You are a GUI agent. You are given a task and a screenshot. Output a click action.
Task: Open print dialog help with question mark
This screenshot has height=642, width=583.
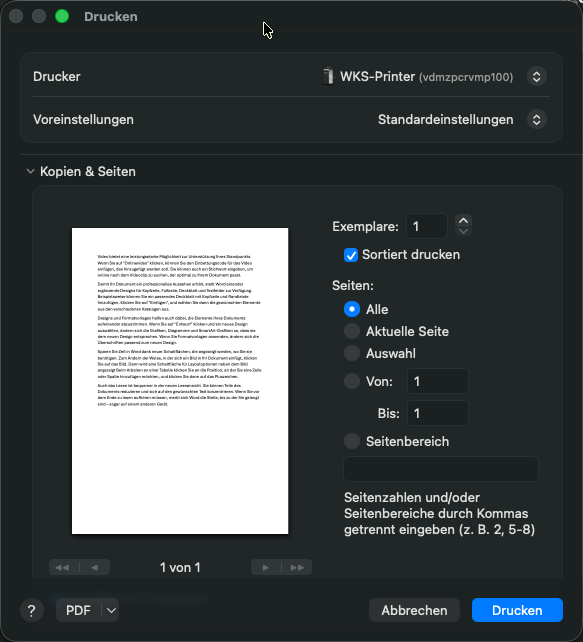click(32, 610)
